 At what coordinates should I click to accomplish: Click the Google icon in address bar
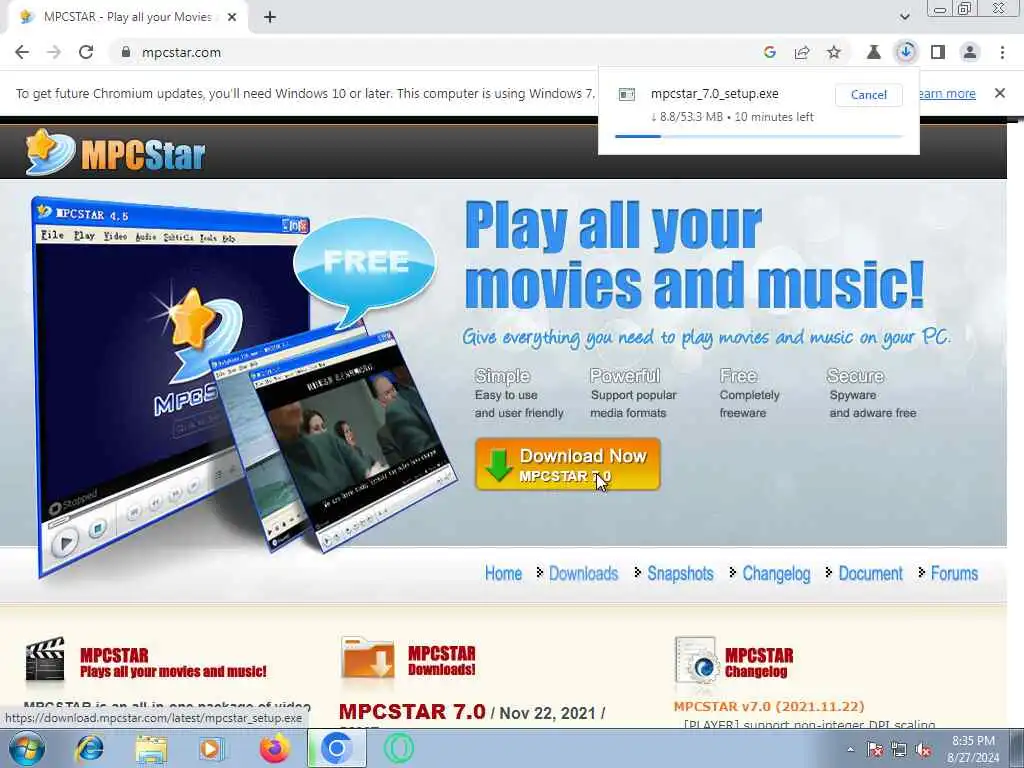[x=770, y=52]
